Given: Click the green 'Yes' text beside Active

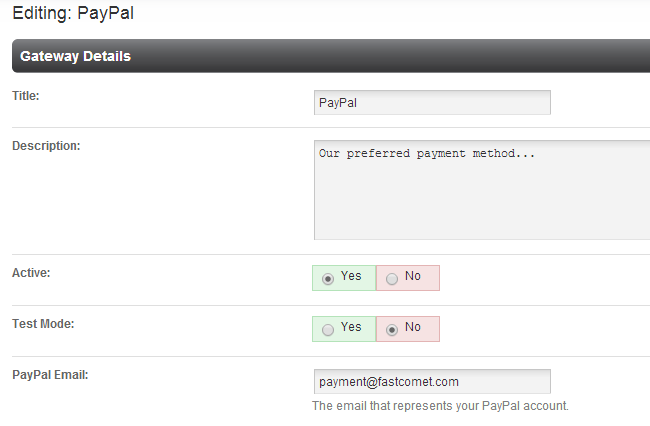Looking at the screenshot, I should pos(351,276).
